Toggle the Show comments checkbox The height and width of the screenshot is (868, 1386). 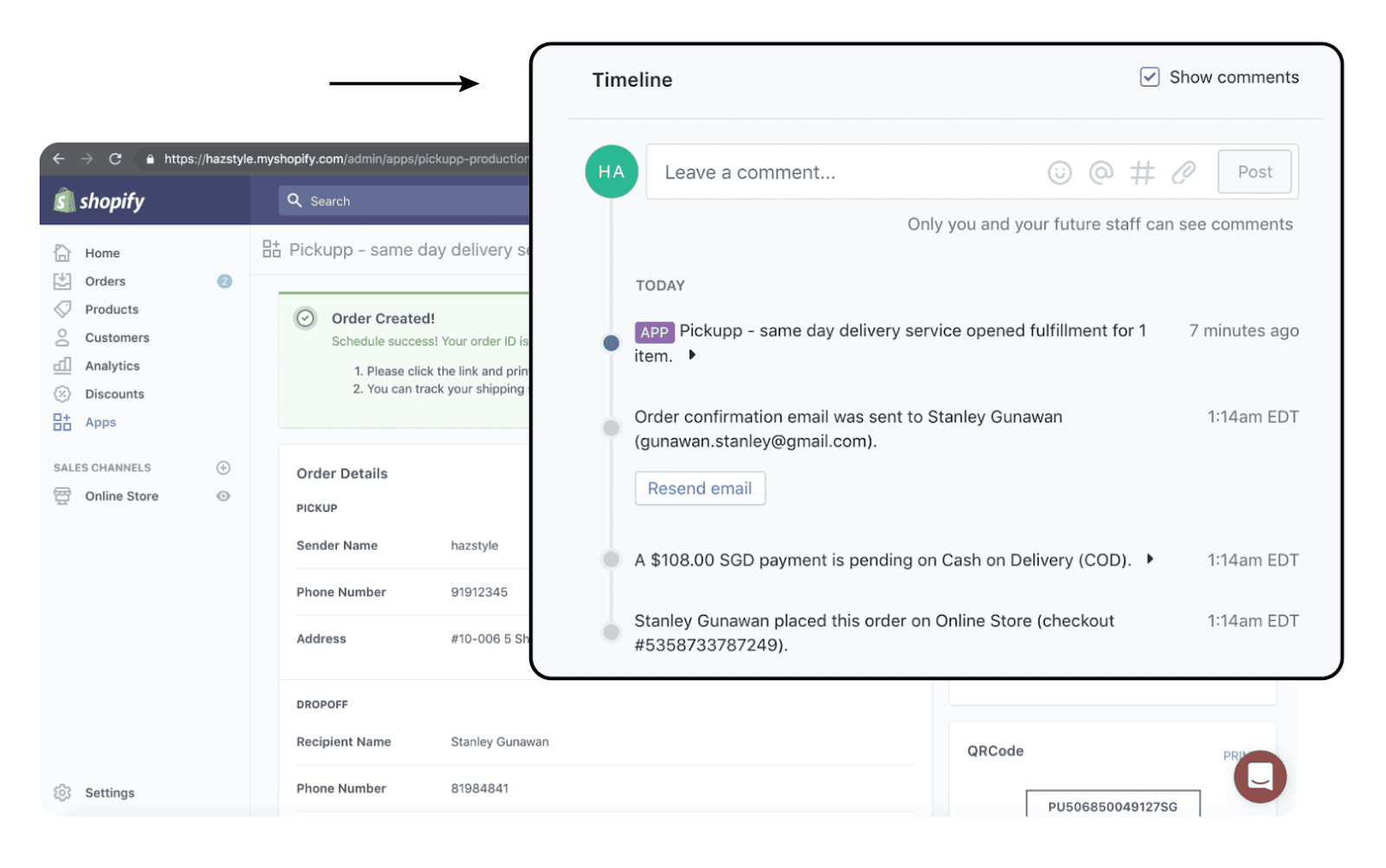[x=1150, y=77]
